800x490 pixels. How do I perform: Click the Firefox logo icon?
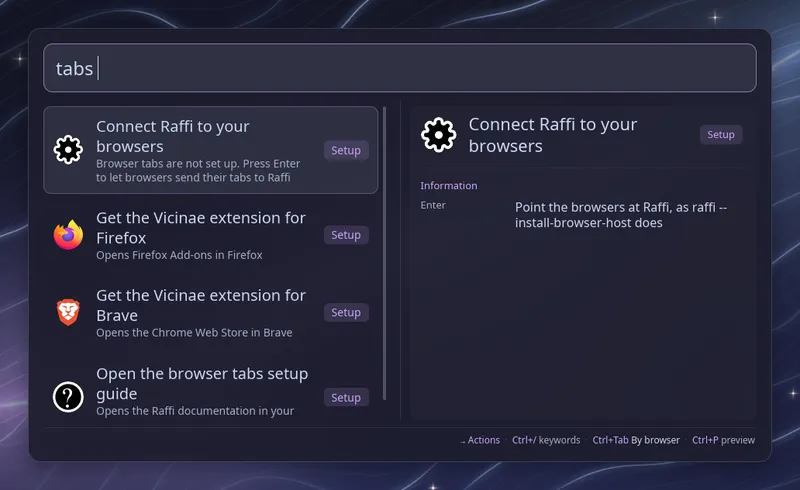point(68,235)
